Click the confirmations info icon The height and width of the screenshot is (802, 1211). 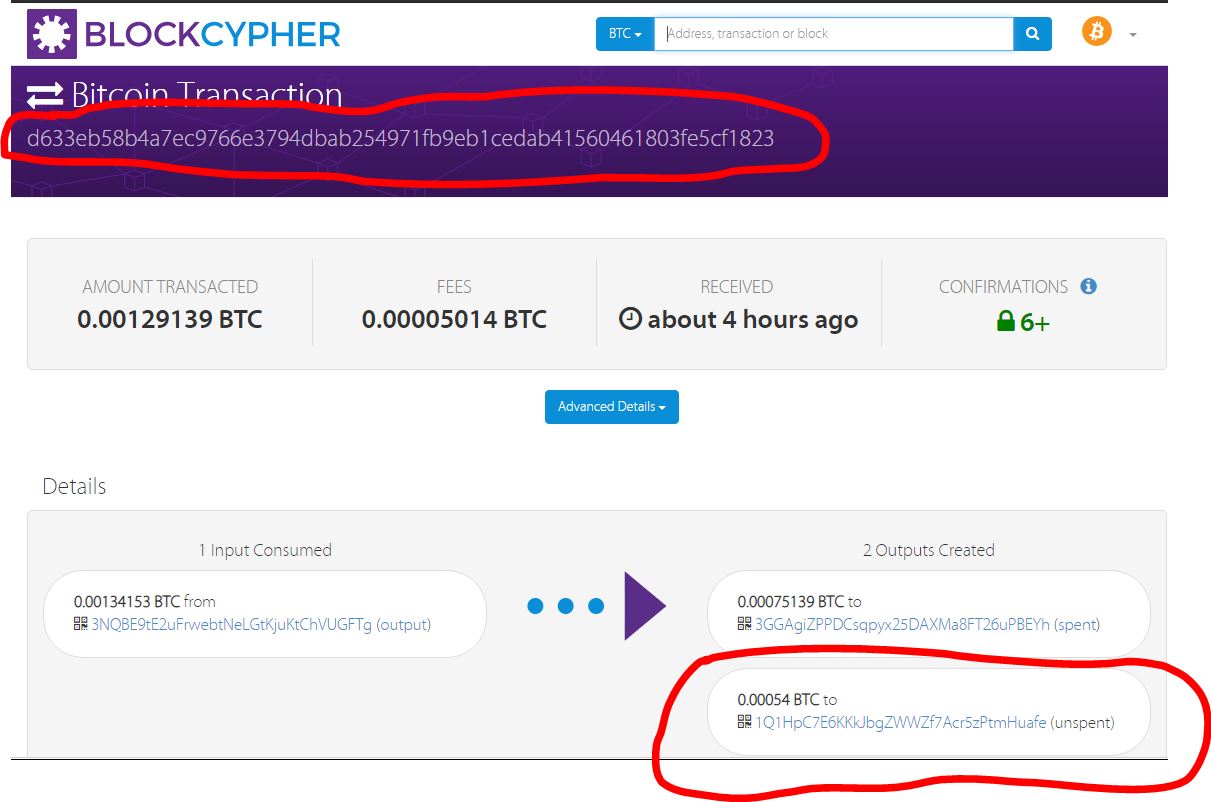coord(1089,286)
